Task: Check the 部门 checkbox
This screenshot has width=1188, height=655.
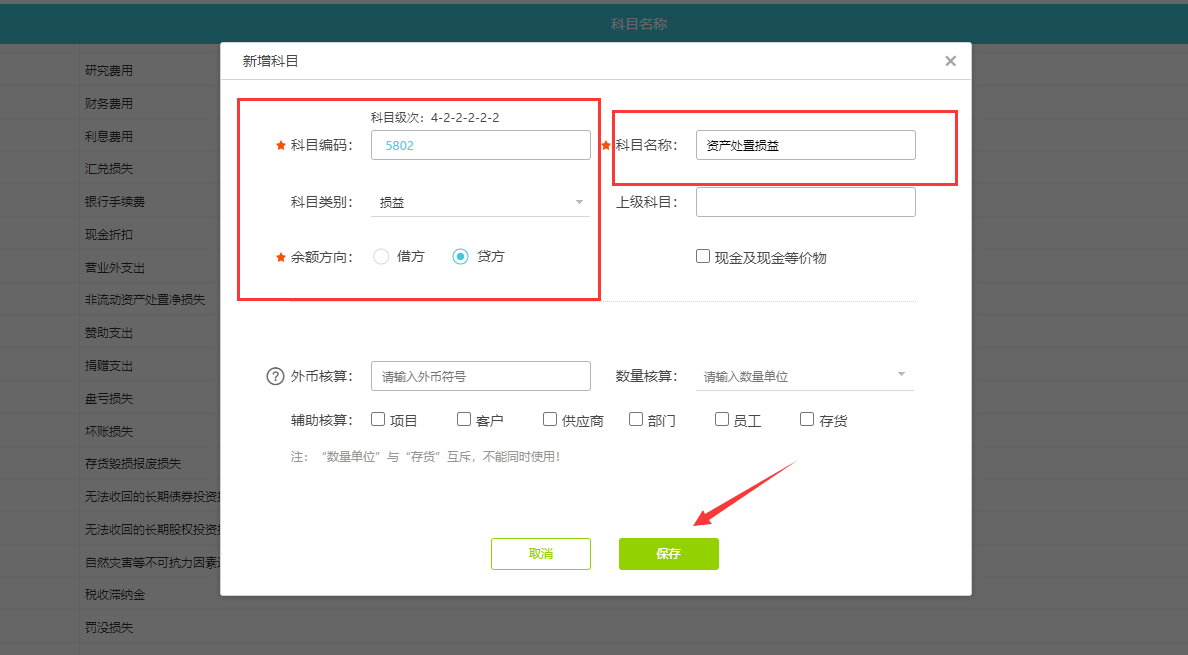Action: pos(636,420)
